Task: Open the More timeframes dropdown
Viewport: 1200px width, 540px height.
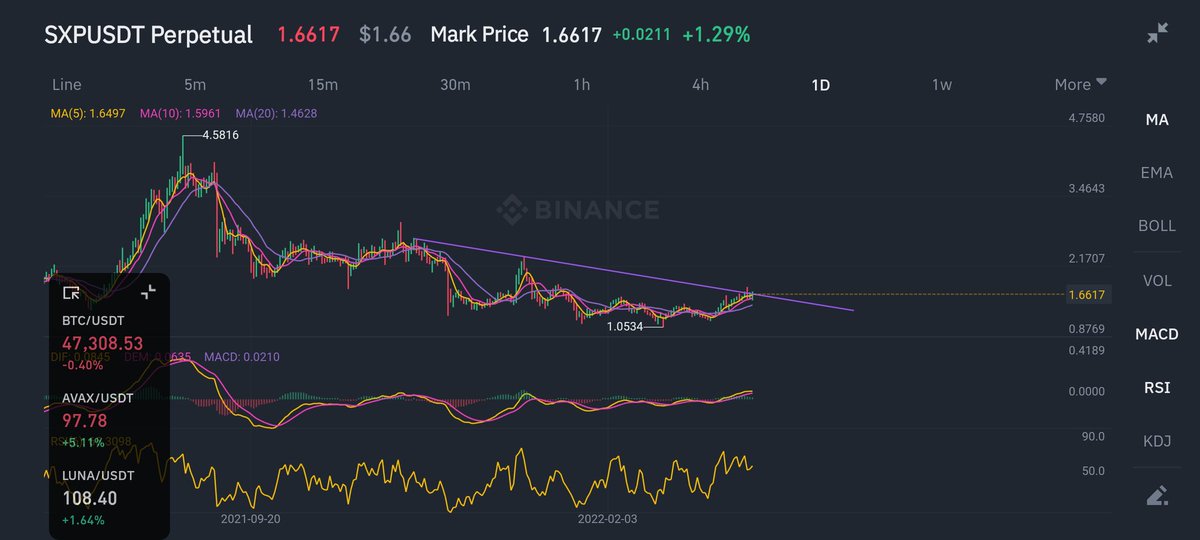Action: (1080, 85)
